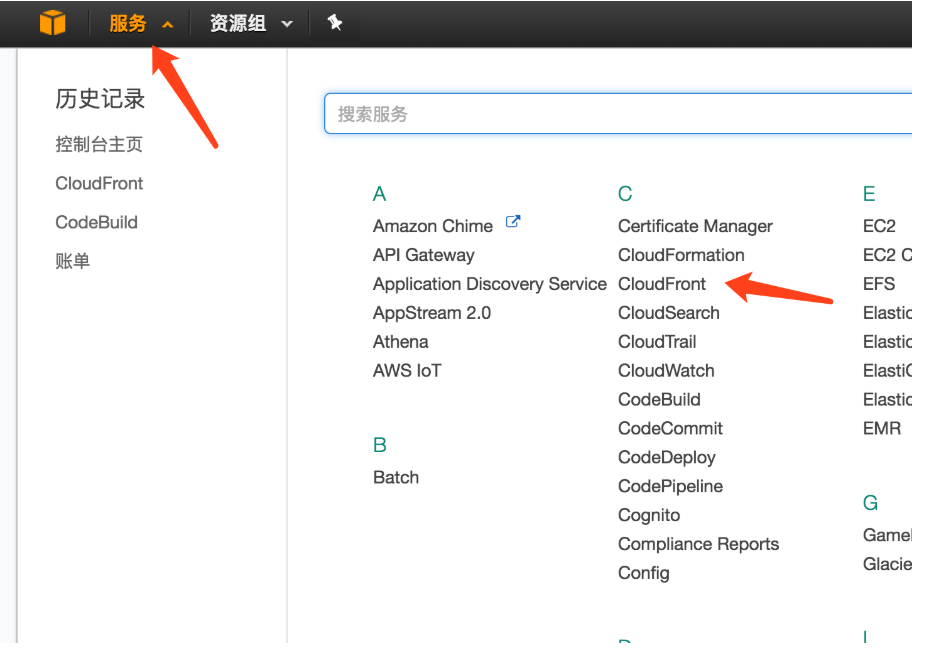Viewport: 939px width, 657px height.
Task: Open 账单 billing from history
Action: click(x=72, y=261)
